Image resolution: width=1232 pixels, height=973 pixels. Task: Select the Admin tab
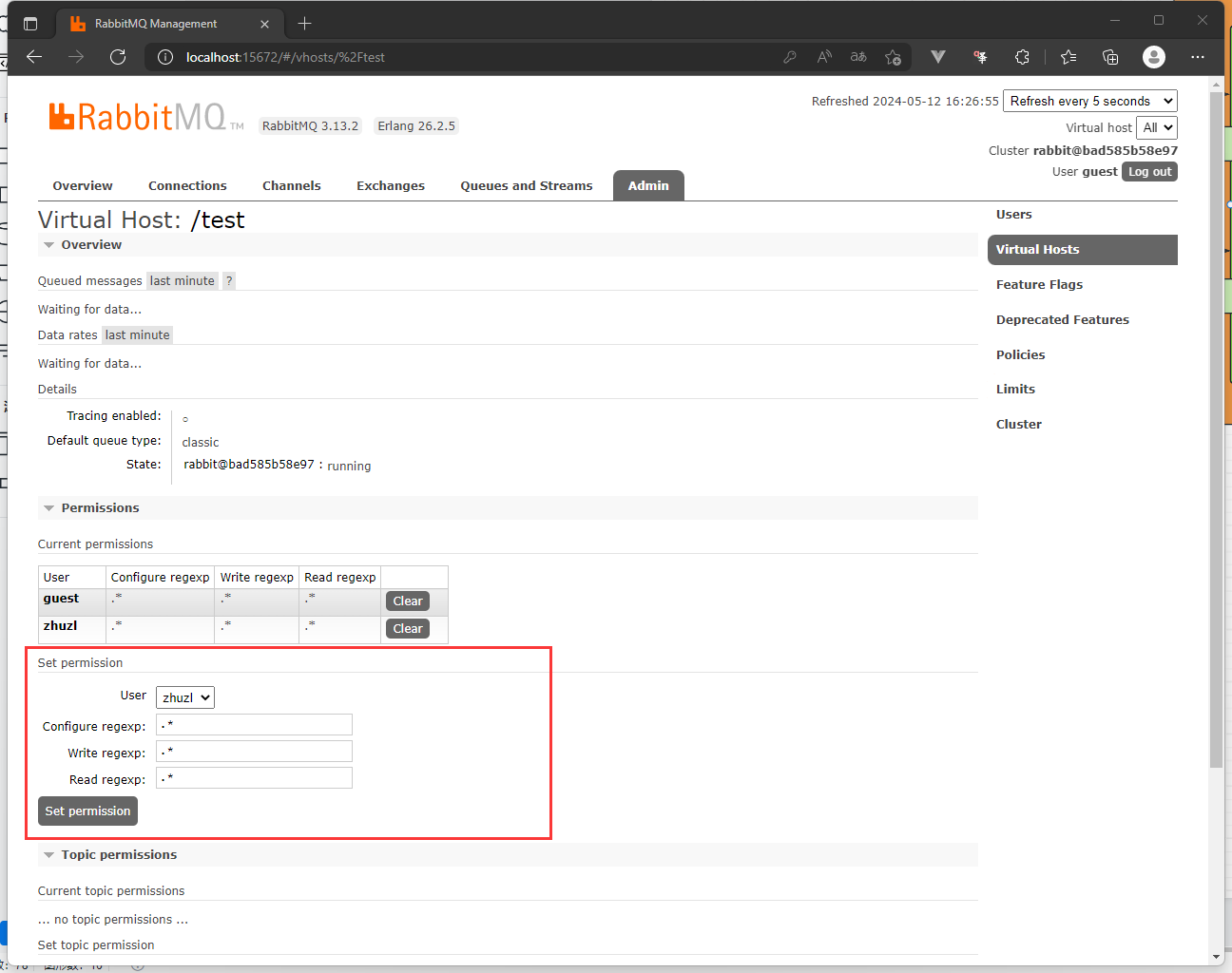648,185
